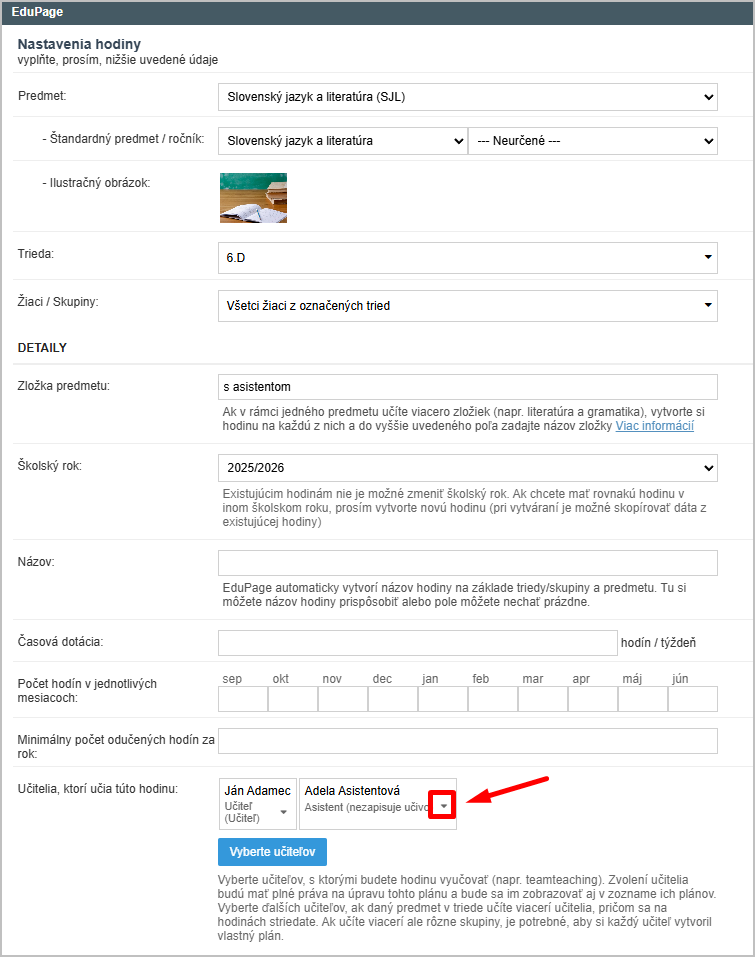Click the jún month hours field
The height and width of the screenshot is (957, 755).
693,699
